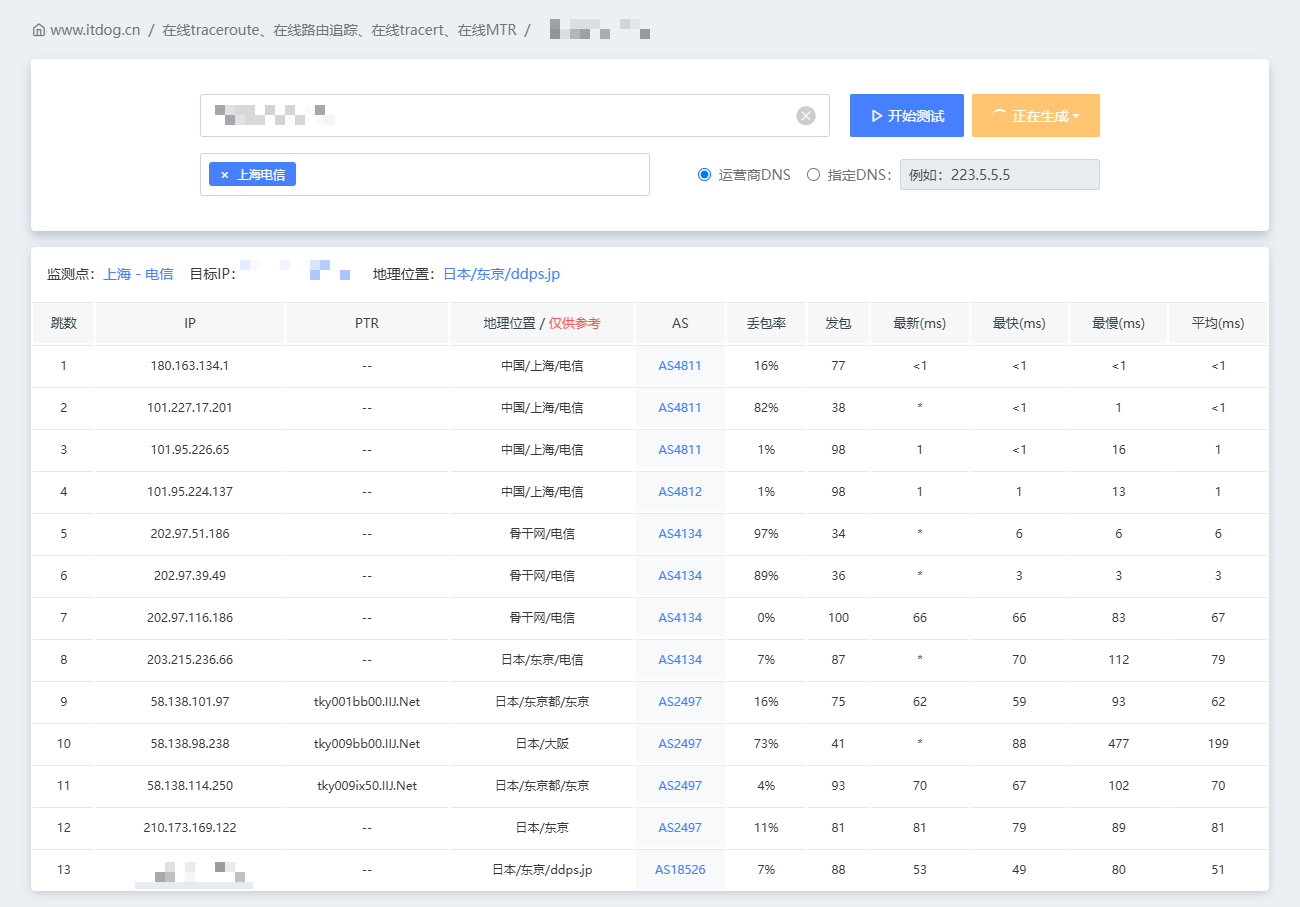Viewport: 1300px width, 907px height.
Task: Focus the target host input field
Action: pyautogui.click(x=515, y=116)
